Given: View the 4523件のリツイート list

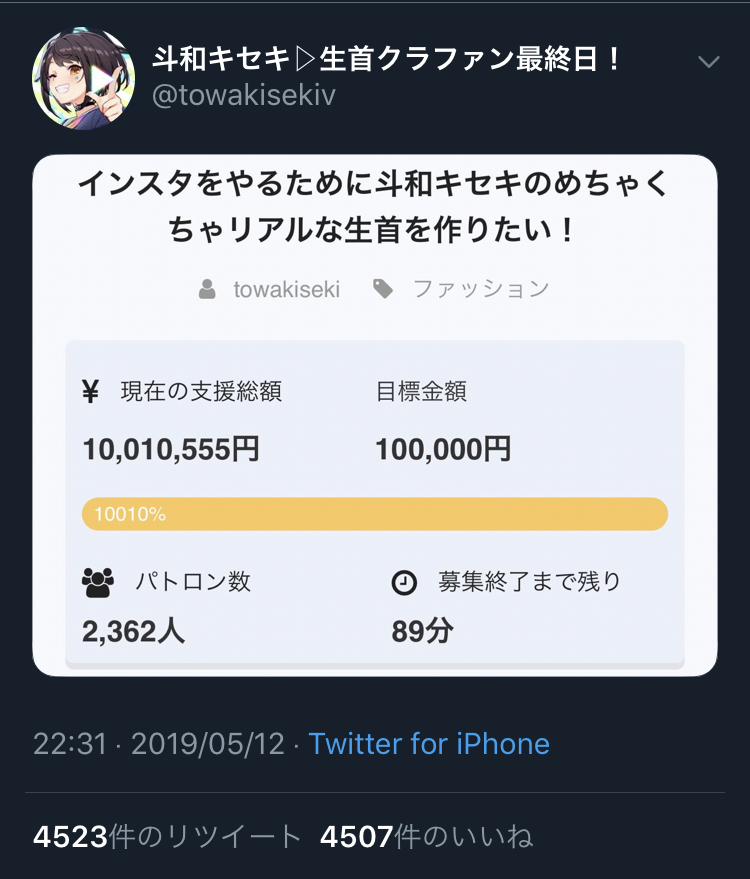Looking at the screenshot, I should [x=167, y=836].
